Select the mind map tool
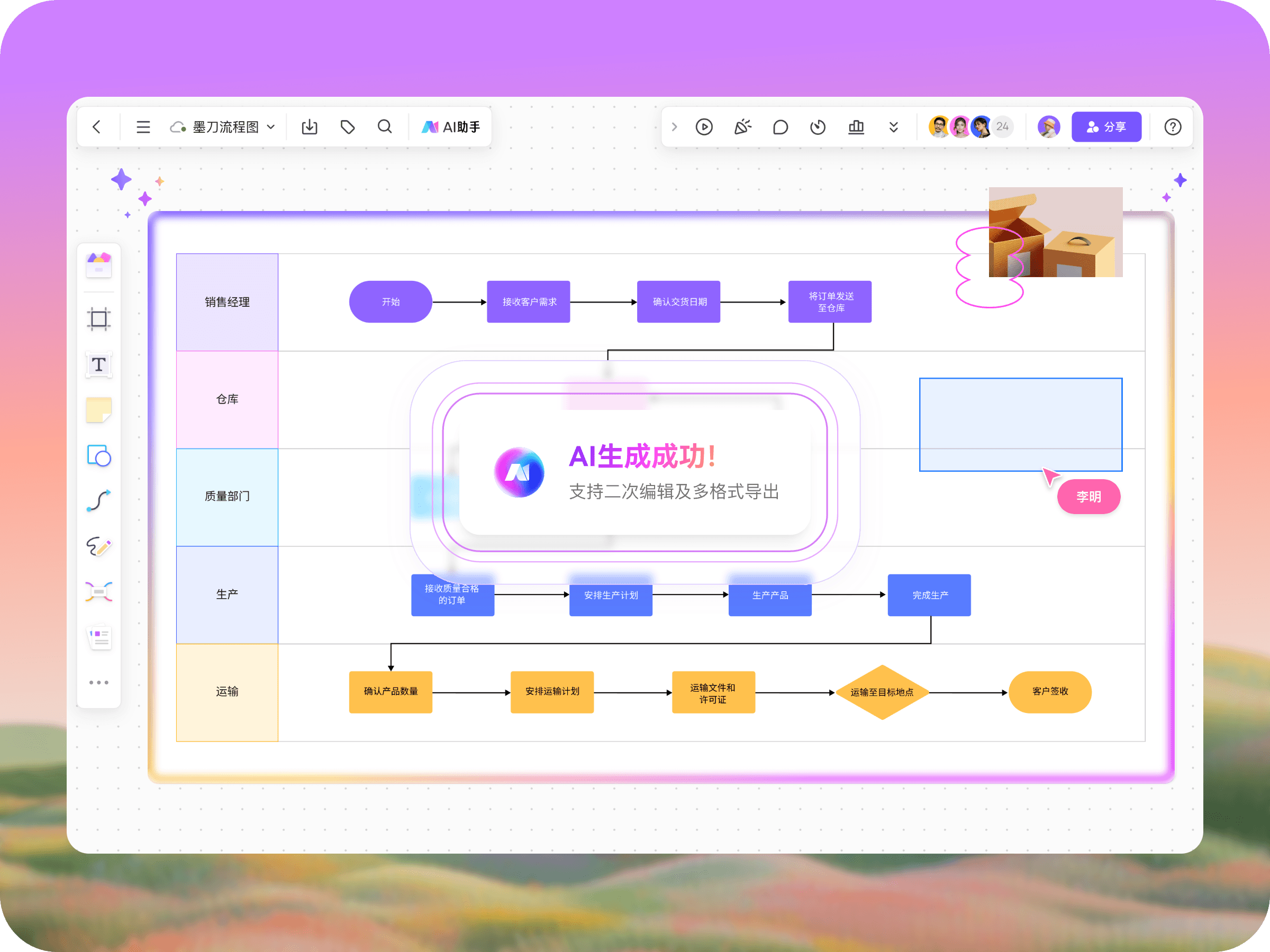This screenshot has height=952, width=1270. coord(99,592)
